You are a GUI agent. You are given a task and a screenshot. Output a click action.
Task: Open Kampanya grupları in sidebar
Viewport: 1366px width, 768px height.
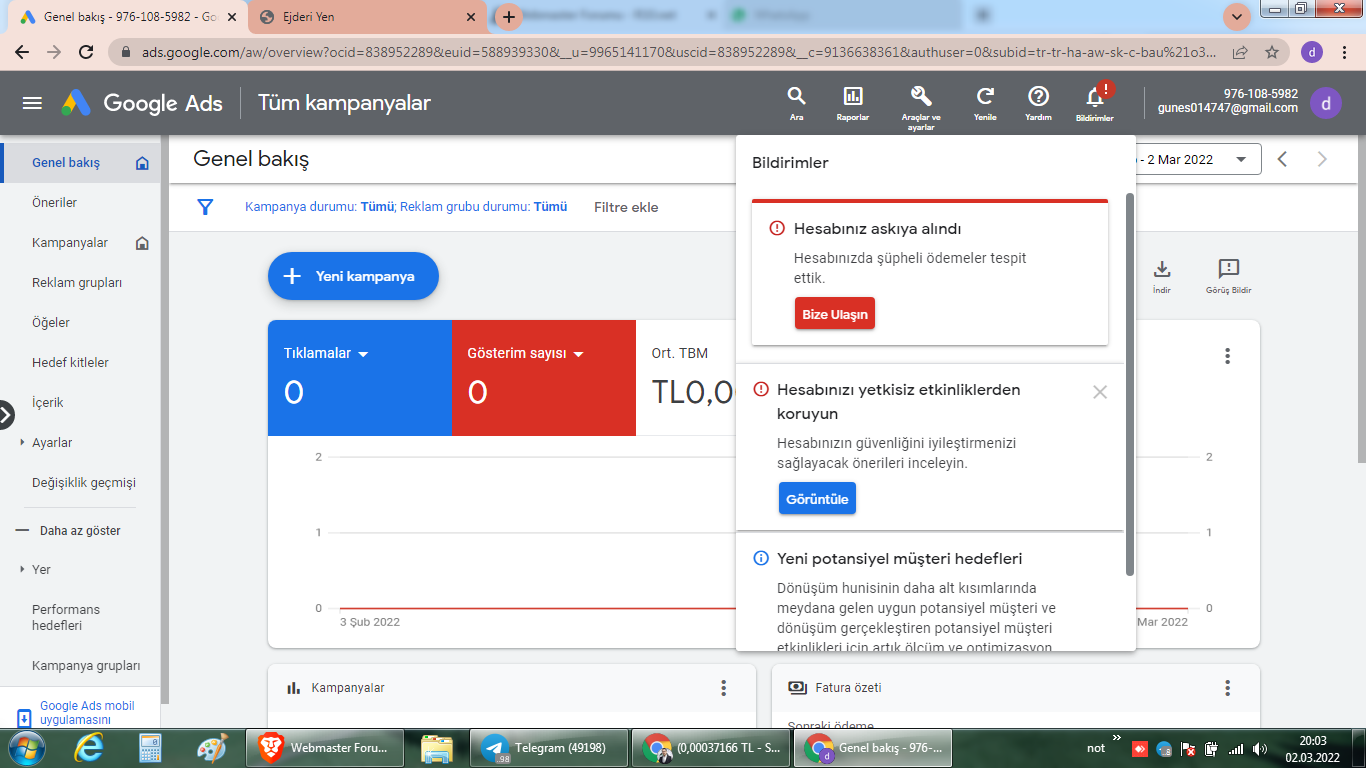pos(86,665)
